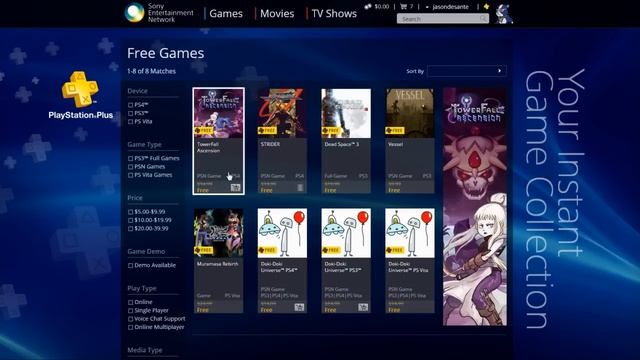
Task: Open Doki-Doki Universe PS3 cover thumbnail
Action: [346, 233]
